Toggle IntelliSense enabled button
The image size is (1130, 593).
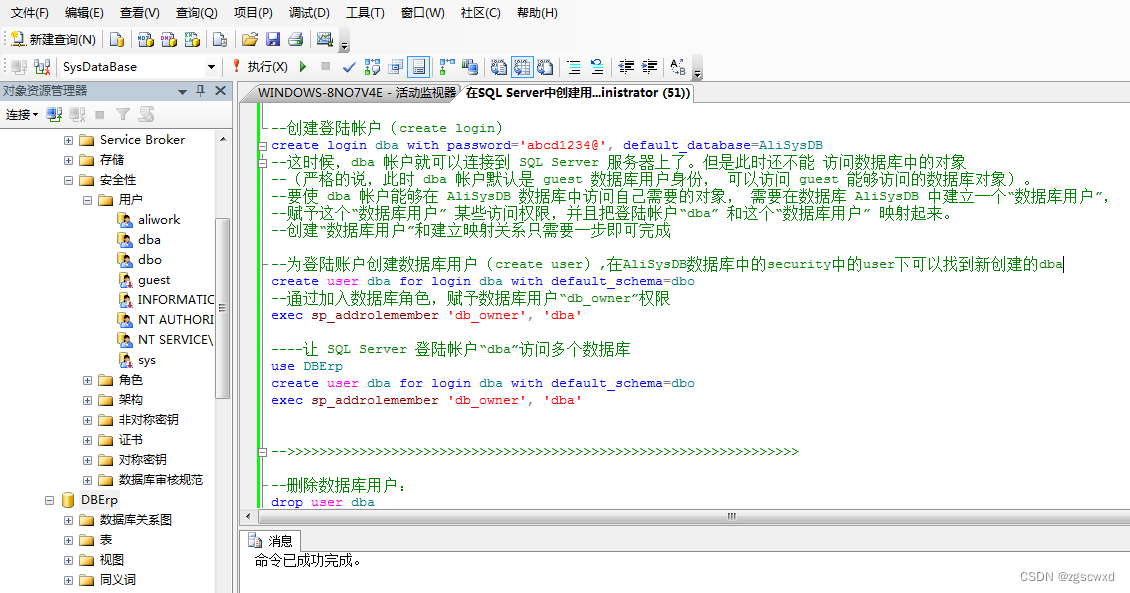coord(418,67)
